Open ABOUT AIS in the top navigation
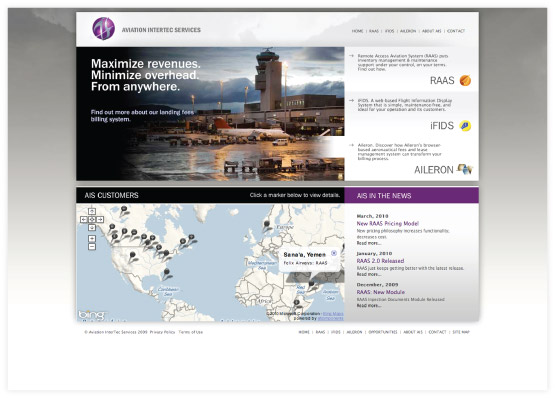Image resolution: width=555 pixels, height=398 pixels. pyautogui.click(x=431, y=31)
